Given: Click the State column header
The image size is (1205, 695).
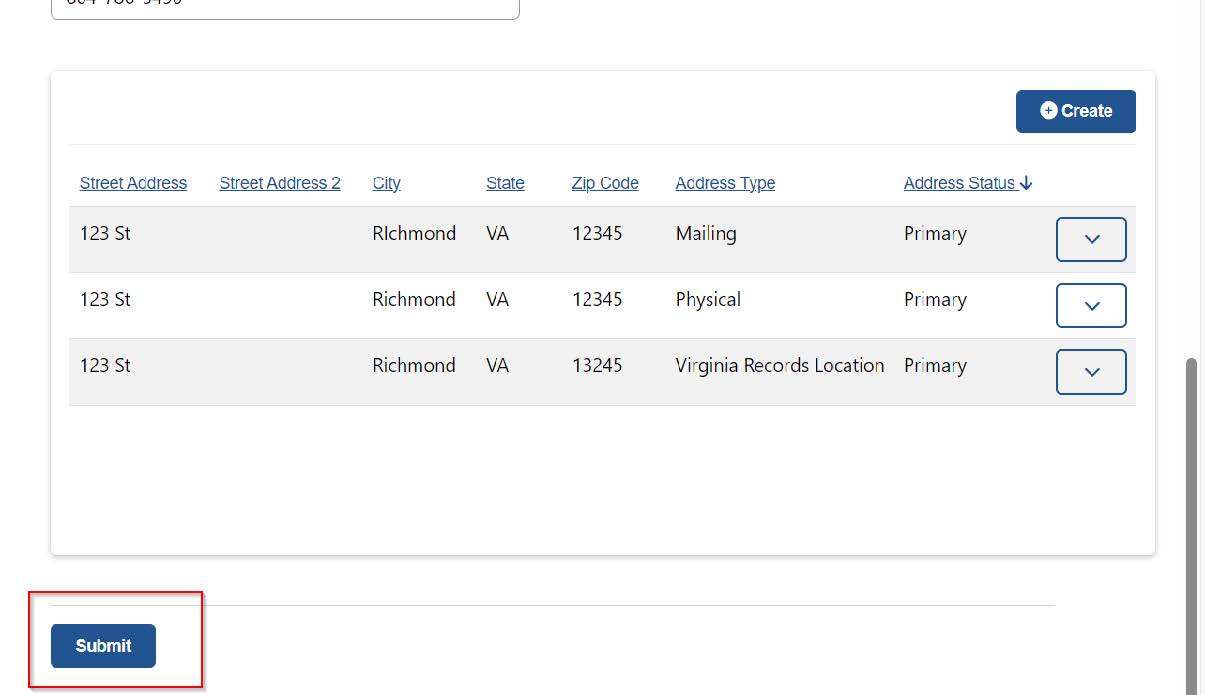Looking at the screenshot, I should click(505, 183).
